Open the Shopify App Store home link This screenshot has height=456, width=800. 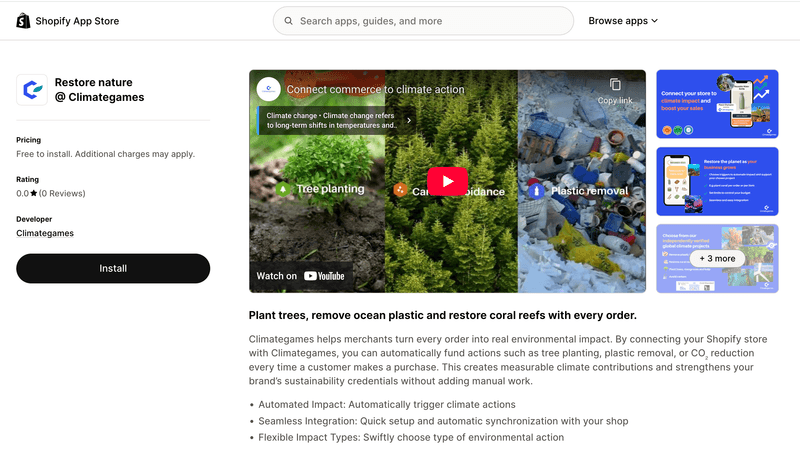coord(68,21)
